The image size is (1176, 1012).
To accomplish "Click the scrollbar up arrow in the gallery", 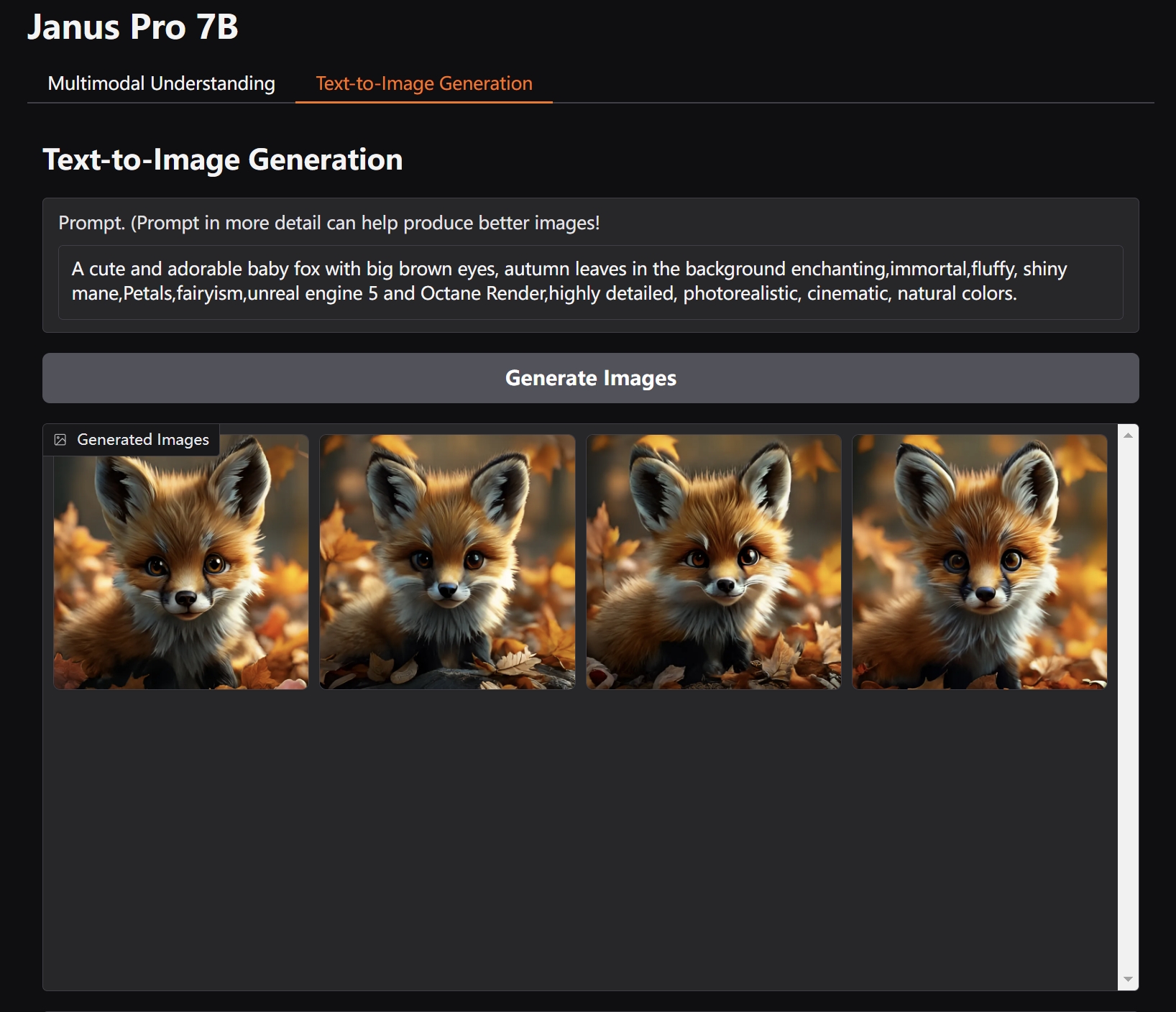I will [1128, 435].
